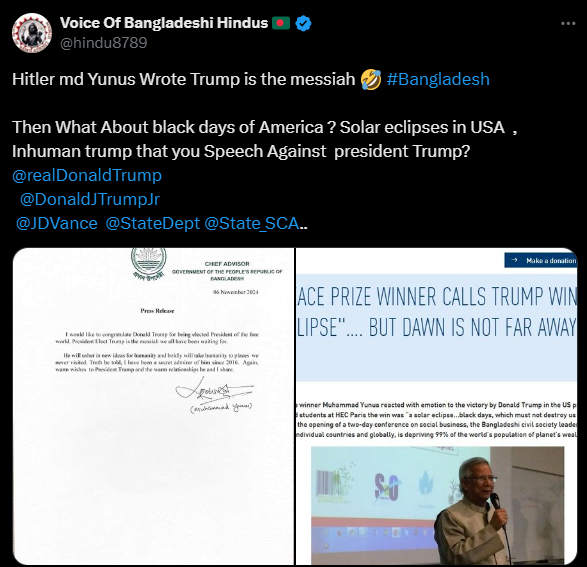Viewport: 587px width, 567px height.
Task: Click the Make a donation button
Action: (541, 260)
